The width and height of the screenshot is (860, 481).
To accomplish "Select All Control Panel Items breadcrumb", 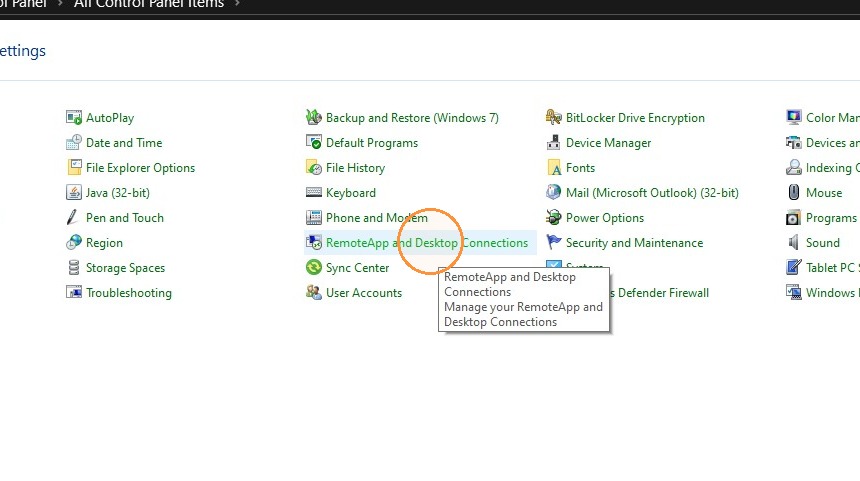I will point(149,4).
